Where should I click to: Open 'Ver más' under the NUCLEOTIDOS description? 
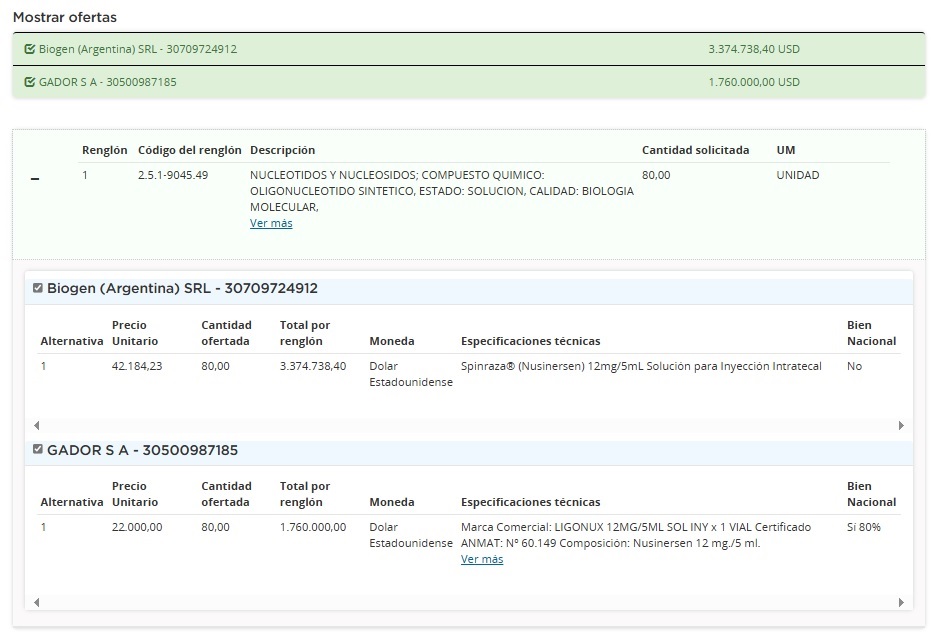pos(271,223)
